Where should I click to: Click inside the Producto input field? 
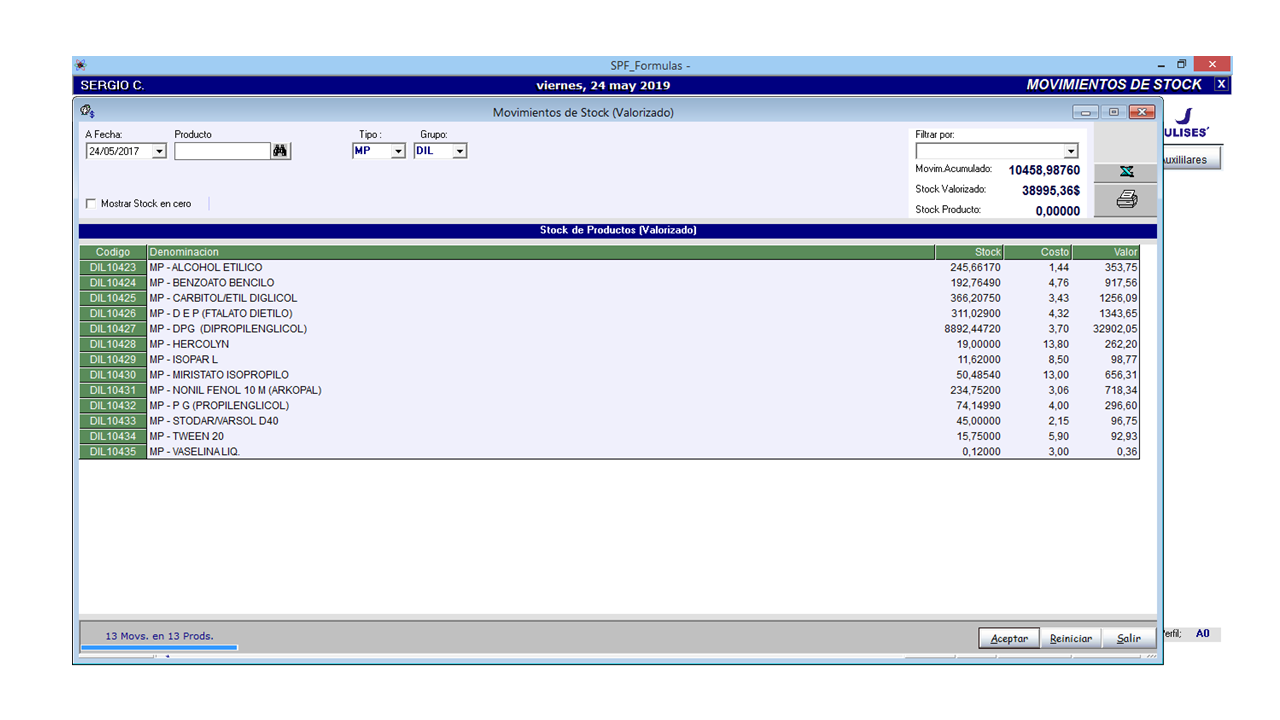tap(222, 150)
